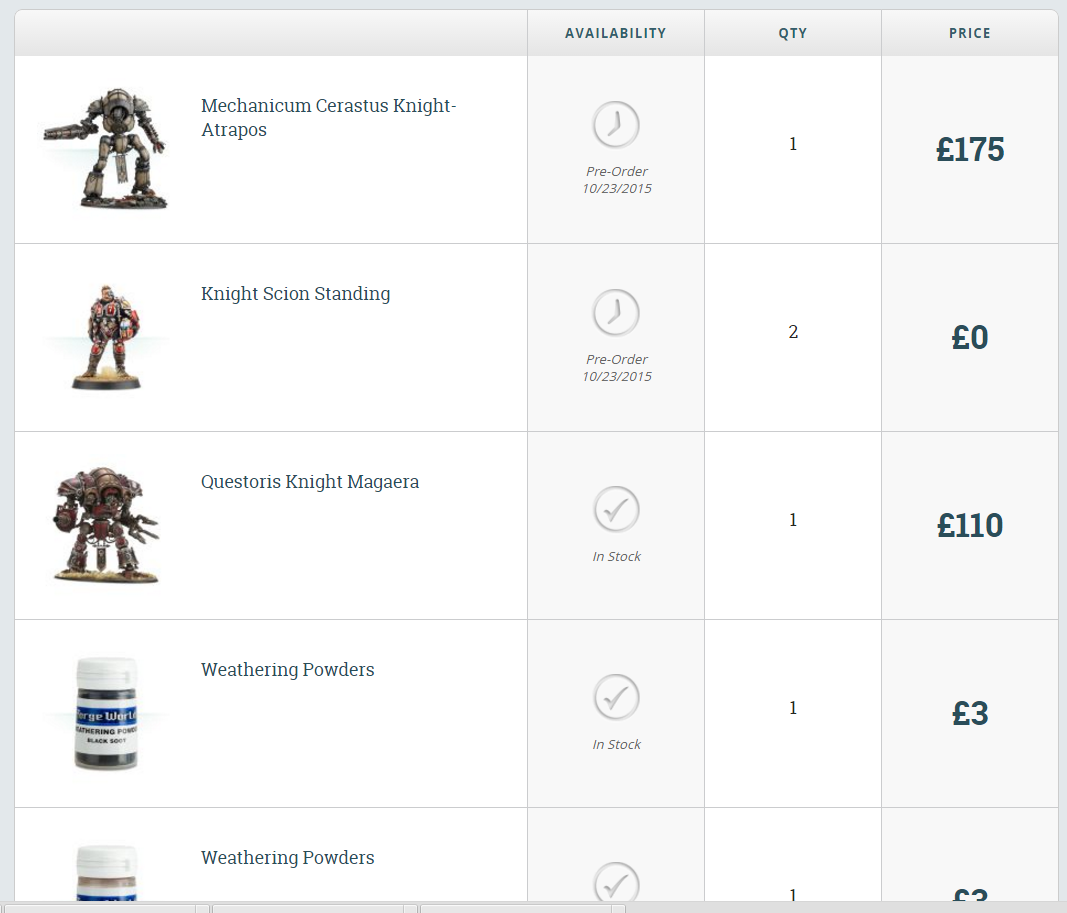Click Pre-Order date text under Knight-Atrapos clock

[617, 180]
